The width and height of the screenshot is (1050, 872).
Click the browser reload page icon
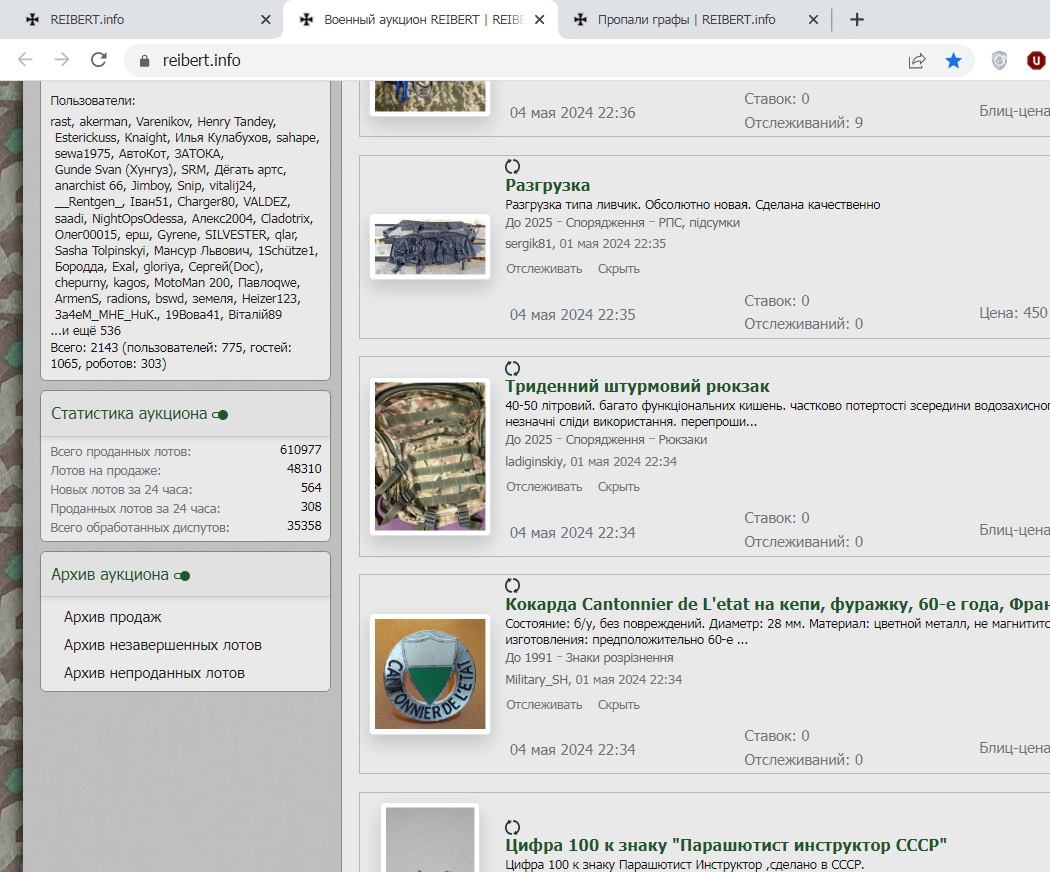(98, 60)
